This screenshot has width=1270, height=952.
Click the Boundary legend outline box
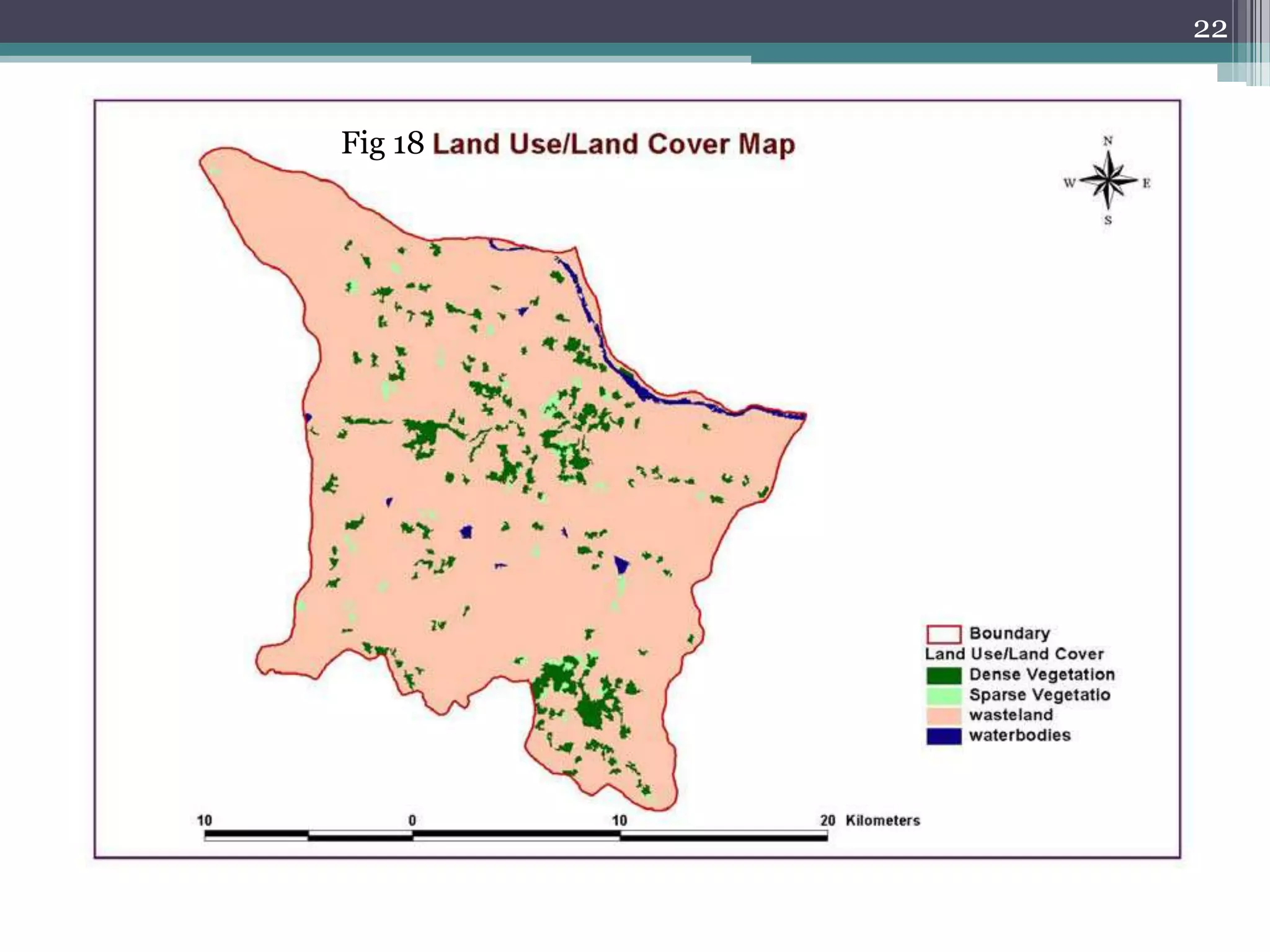click(x=943, y=634)
